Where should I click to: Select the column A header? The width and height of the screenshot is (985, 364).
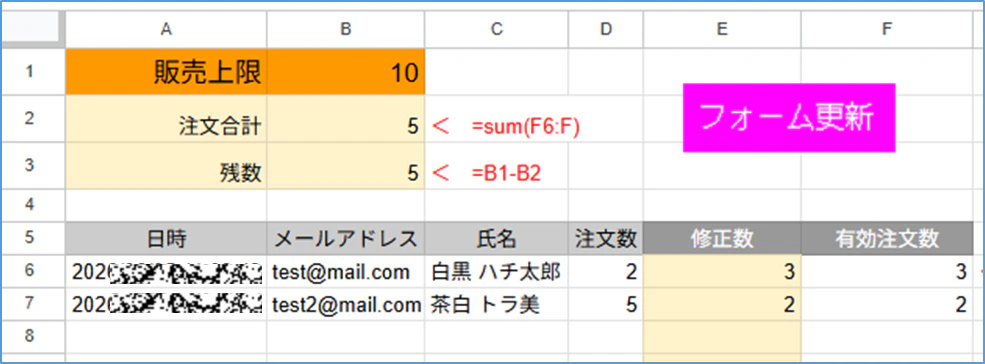(x=166, y=30)
